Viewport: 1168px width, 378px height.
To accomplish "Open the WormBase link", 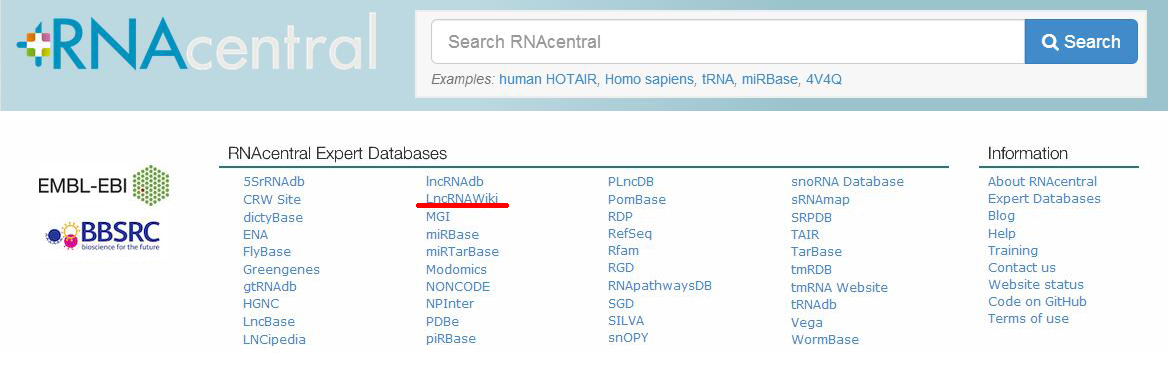I will pos(825,339).
